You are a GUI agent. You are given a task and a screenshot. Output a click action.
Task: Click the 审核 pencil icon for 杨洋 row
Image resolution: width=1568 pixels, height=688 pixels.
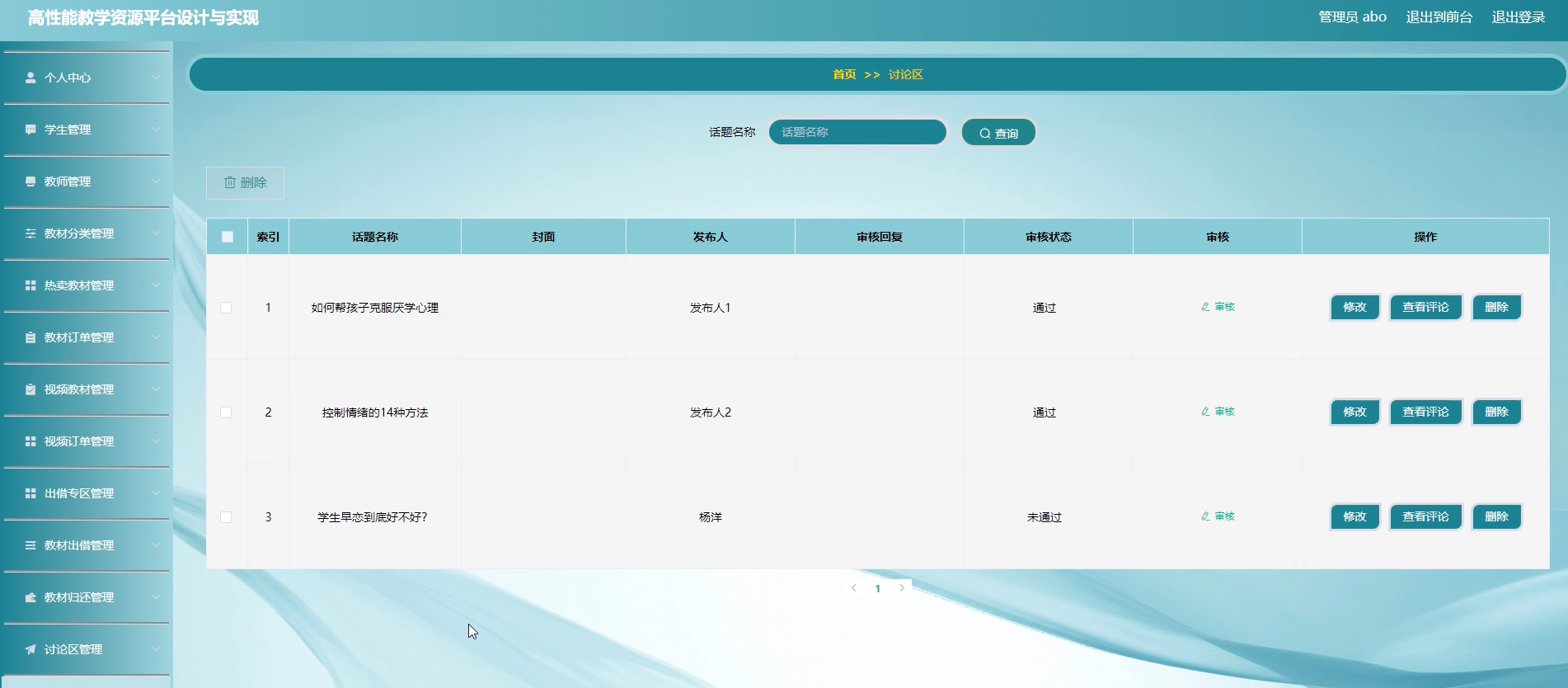tap(1205, 516)
